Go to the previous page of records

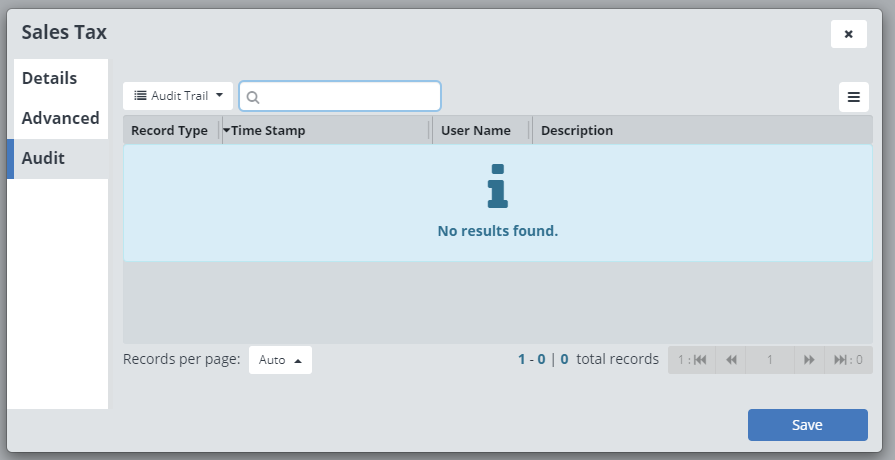732,360
